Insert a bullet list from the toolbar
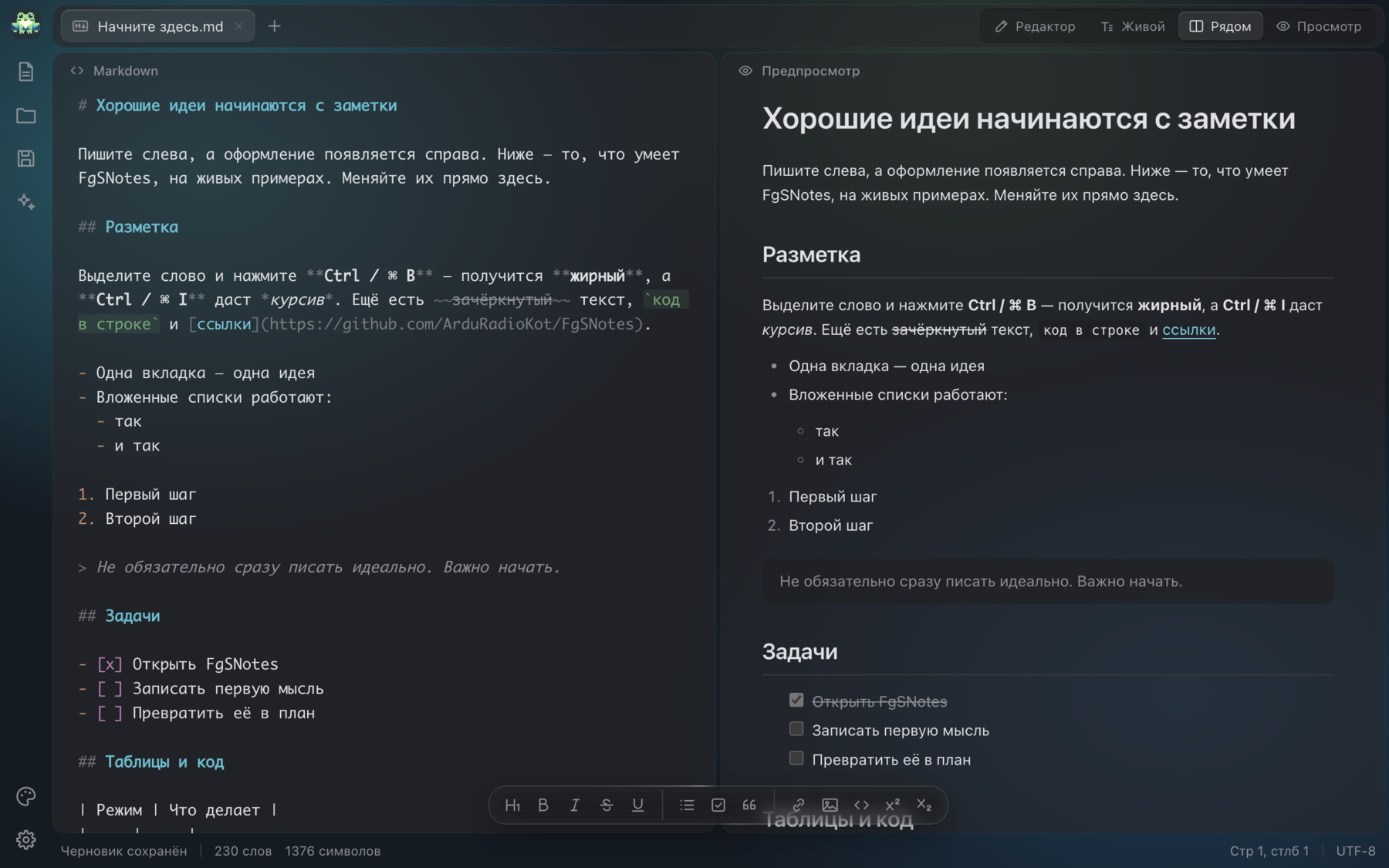Viewport: 1389px width, 868px height. coord(687,805)
